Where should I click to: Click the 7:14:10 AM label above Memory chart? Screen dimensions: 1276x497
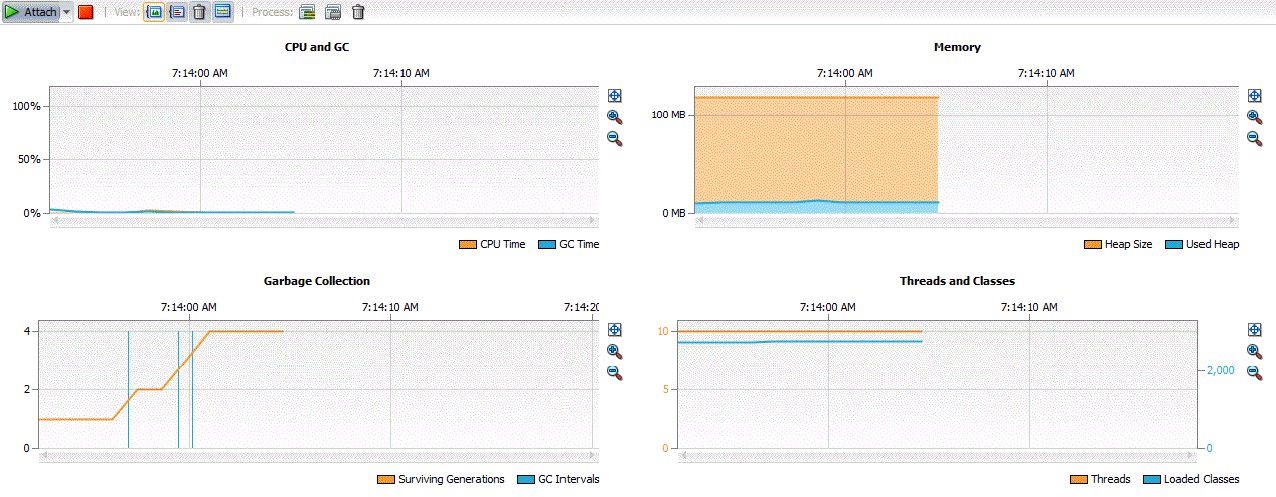point(1046,73)
